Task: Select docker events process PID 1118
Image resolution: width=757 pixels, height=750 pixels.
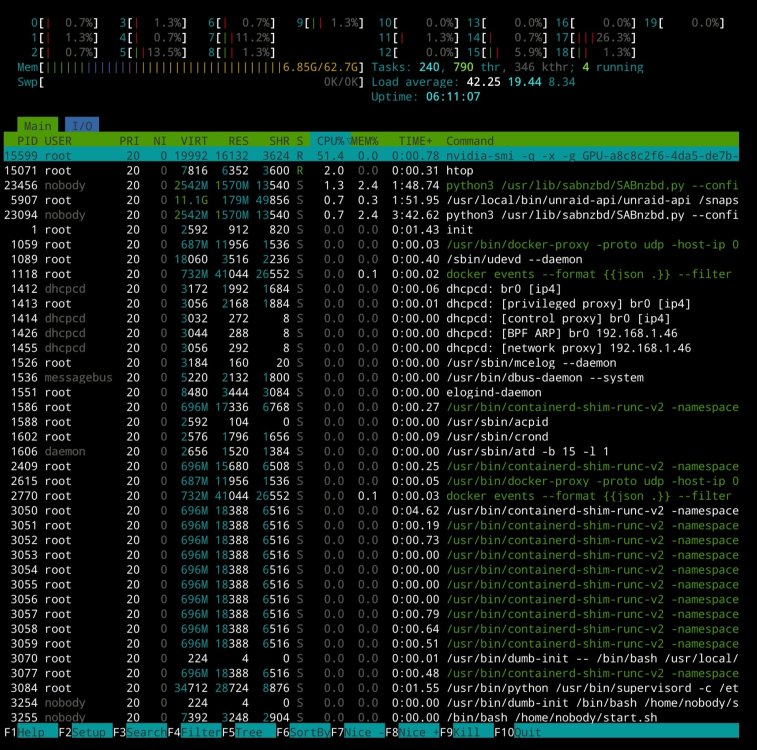Action: (371, 274)
